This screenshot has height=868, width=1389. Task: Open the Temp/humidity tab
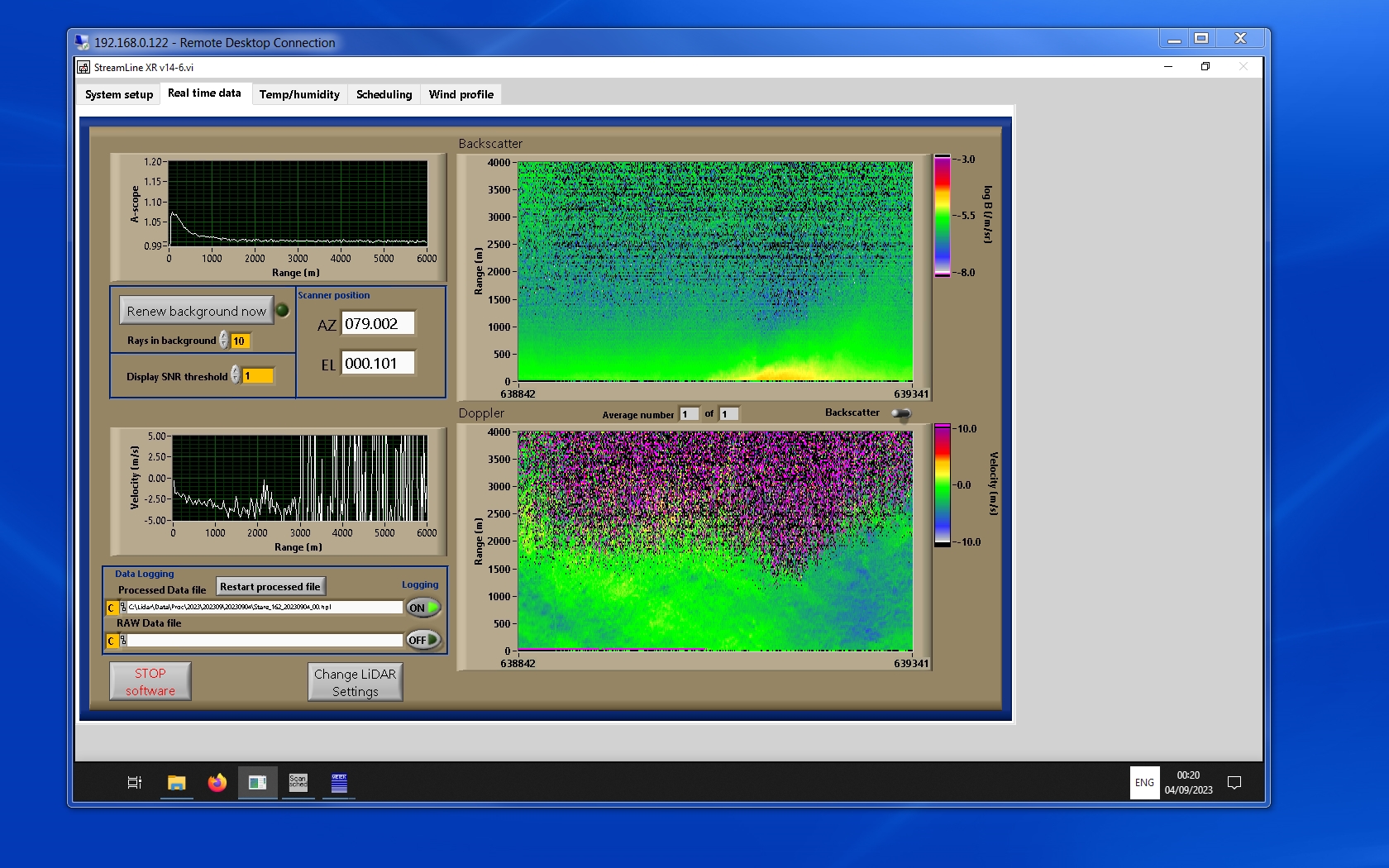tap(299, 94)
